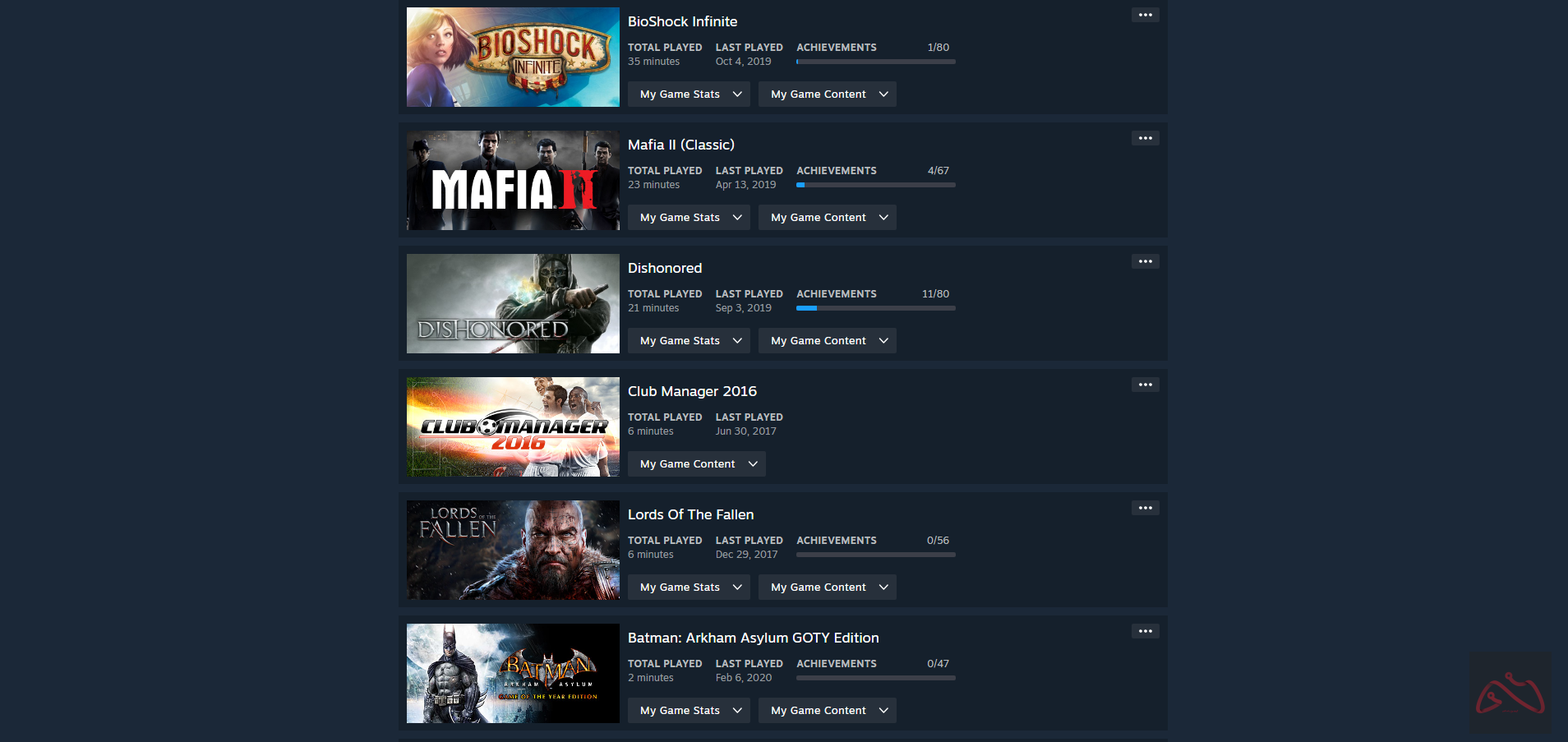Click the ellipsis icon on the Dishonored row

(1145, 261)
